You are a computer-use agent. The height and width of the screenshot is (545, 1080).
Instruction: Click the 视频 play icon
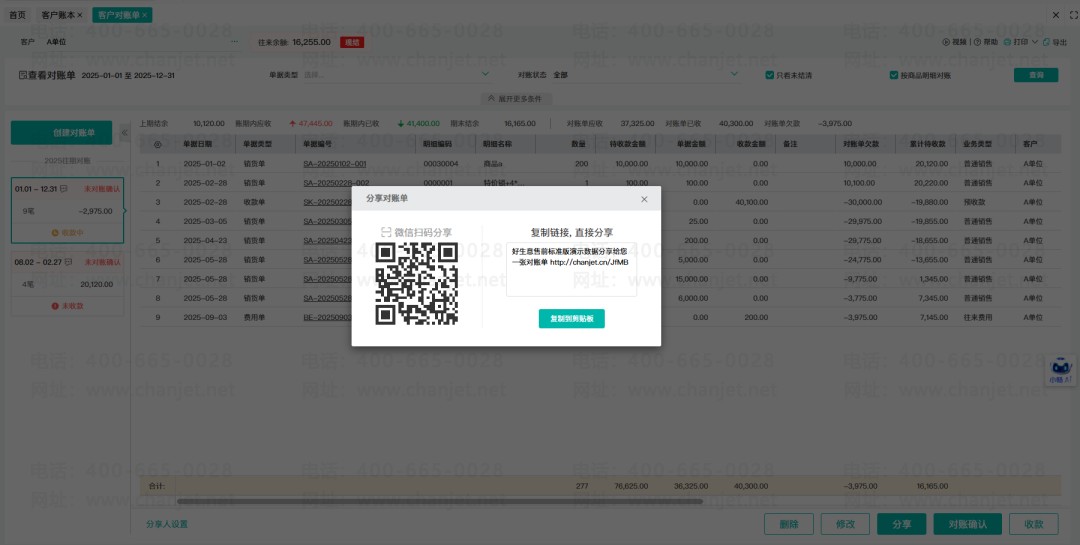[946, 42]
